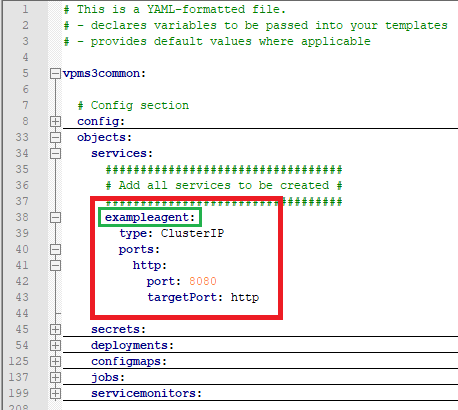Collapse the exampleagent fold marker
Image resolution: width=458 pixels, height=410 pixels.
pos(55,217)
